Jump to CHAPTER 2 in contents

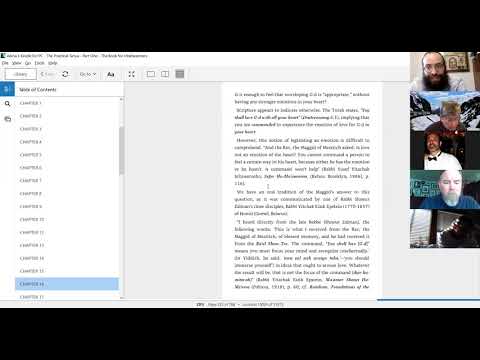coord(31,116)
